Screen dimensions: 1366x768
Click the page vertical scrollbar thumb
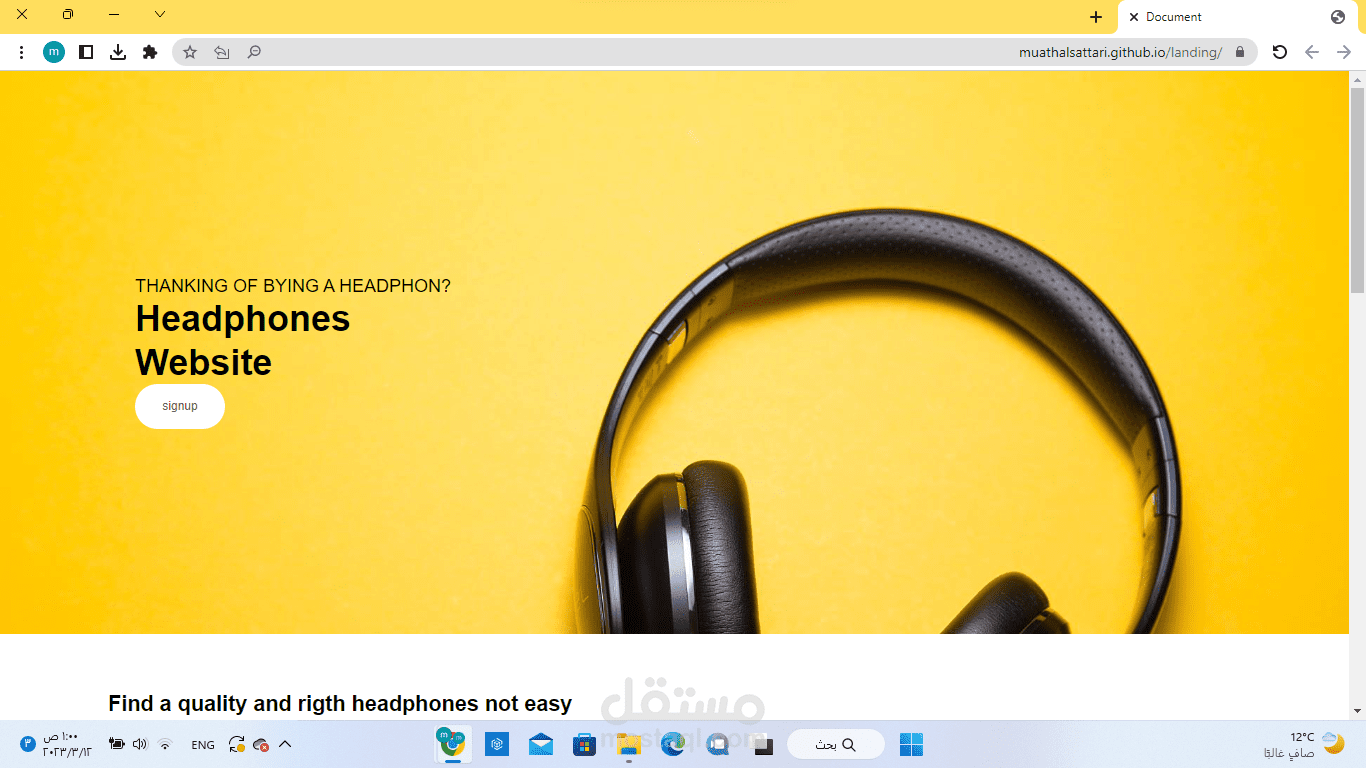[1357, 190]
